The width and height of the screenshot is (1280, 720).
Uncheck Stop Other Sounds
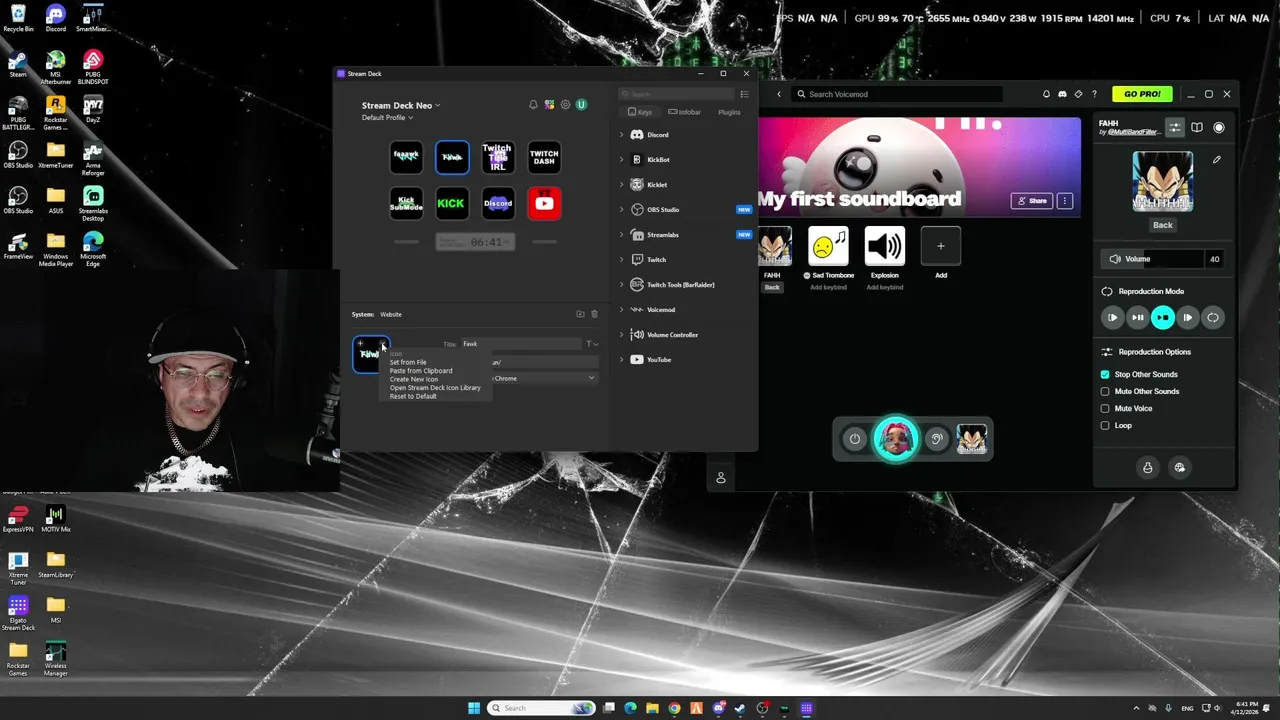coord(1105,374)
